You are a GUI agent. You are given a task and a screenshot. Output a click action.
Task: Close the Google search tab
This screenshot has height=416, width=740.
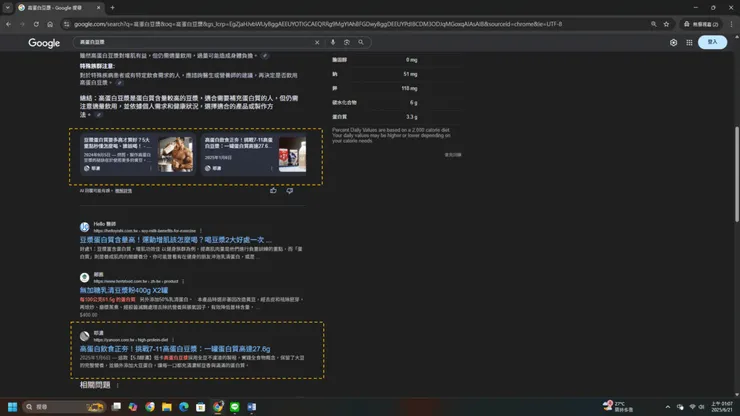pos(98,8)
